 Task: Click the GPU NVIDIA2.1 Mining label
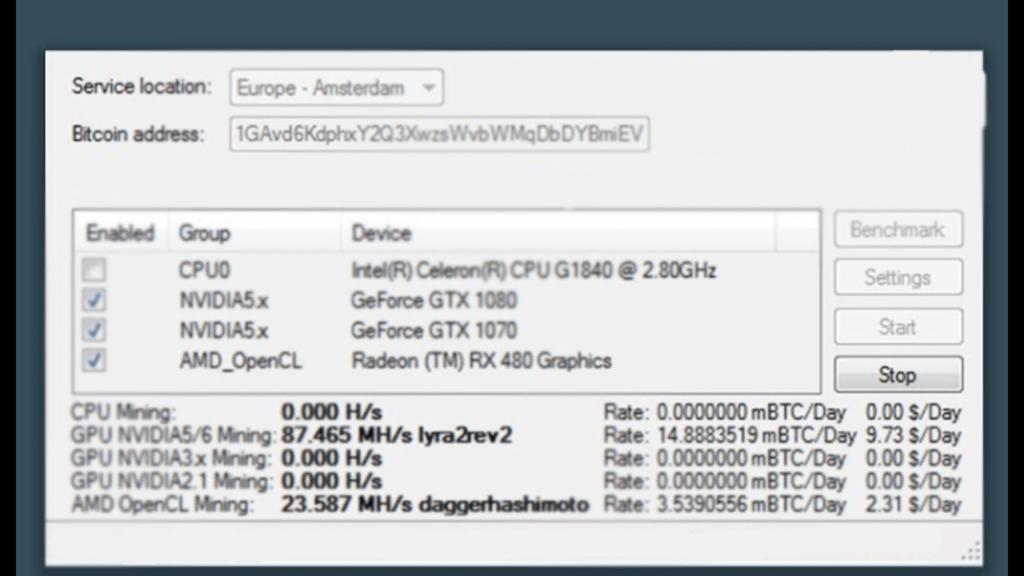[x=171, y=481]
